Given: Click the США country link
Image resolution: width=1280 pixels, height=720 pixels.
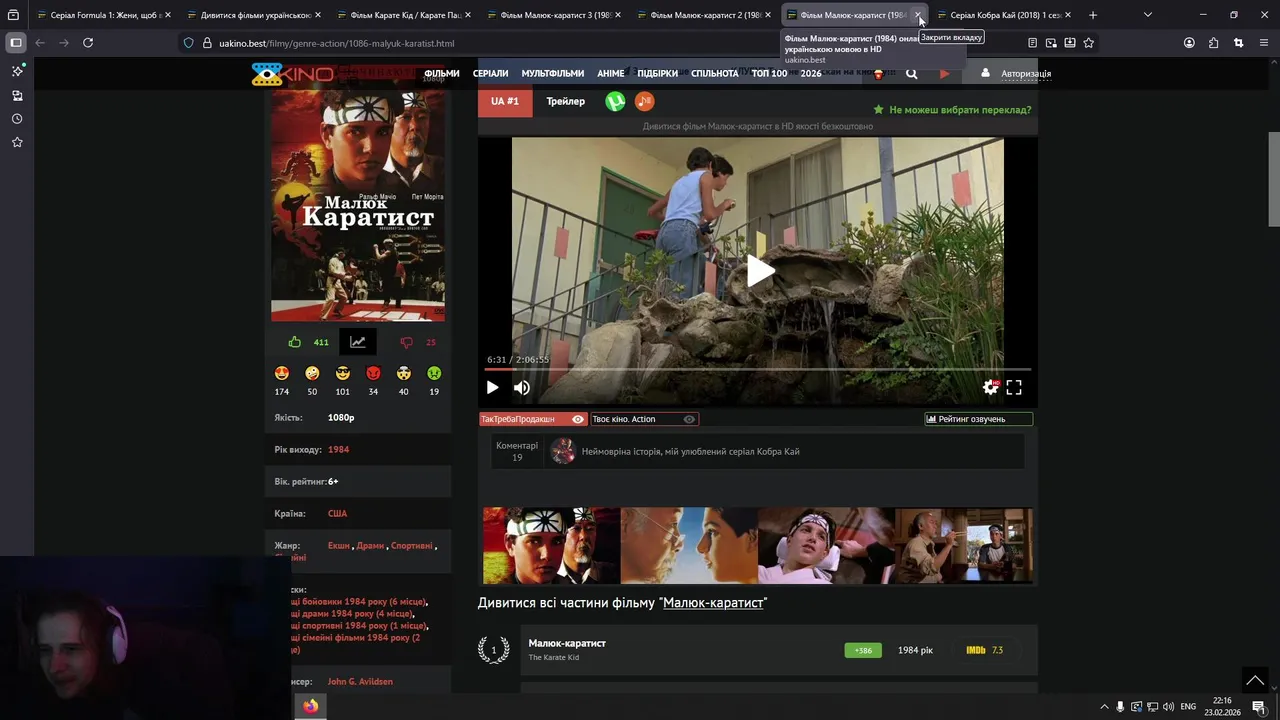Looking at the screenshot, I should pyautogui.click(x=337, y=514).
